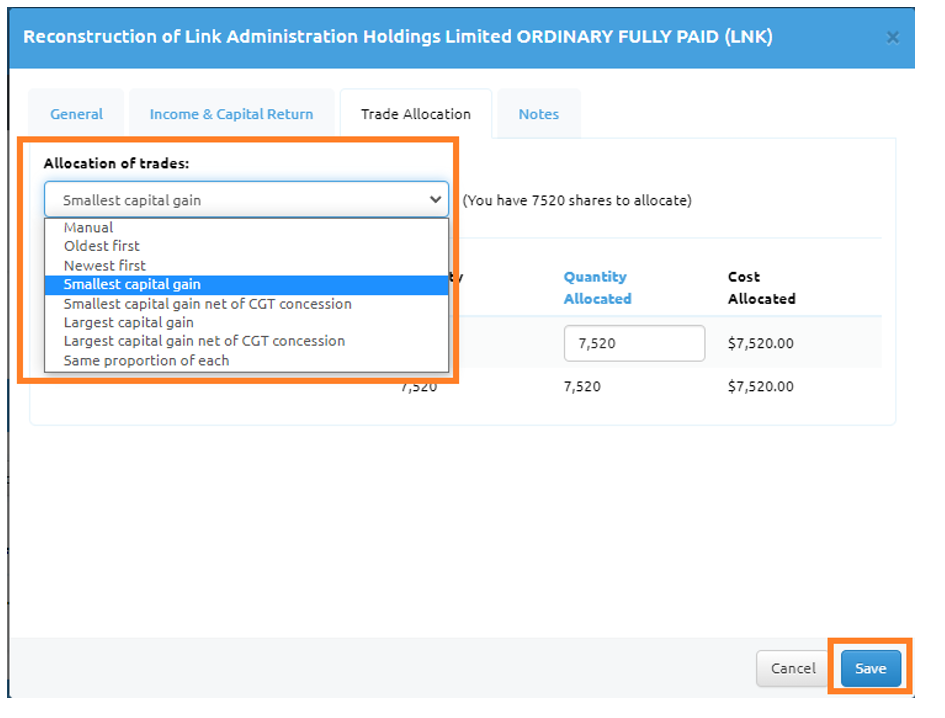Select the Newest first option
Screen dimensions: 945x718
(105, 266)
